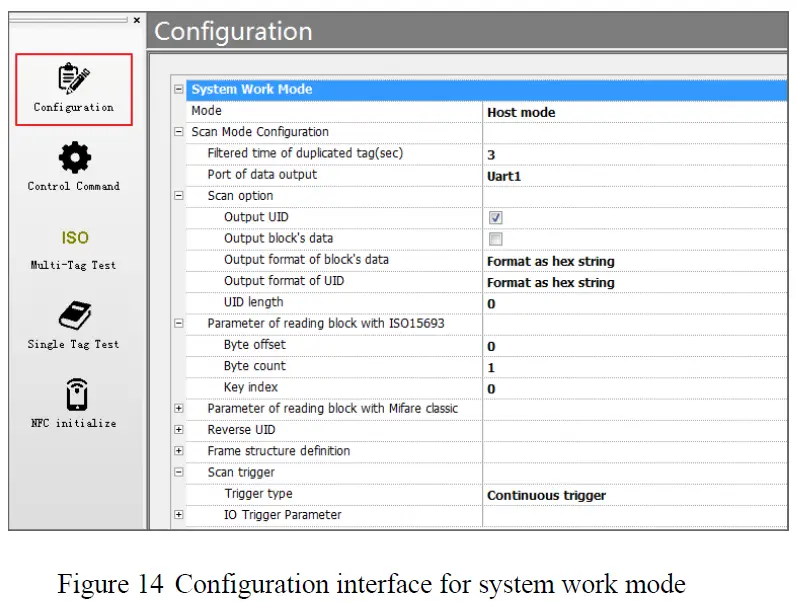Collapse the System Work Mode section

point(178,89)
